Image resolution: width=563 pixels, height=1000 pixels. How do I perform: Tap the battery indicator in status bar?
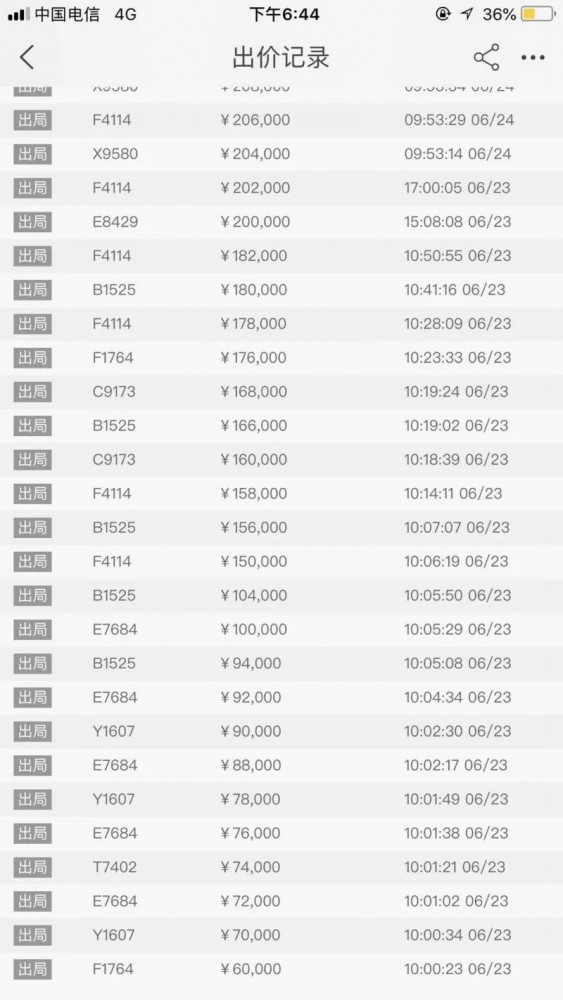[537, 13]
